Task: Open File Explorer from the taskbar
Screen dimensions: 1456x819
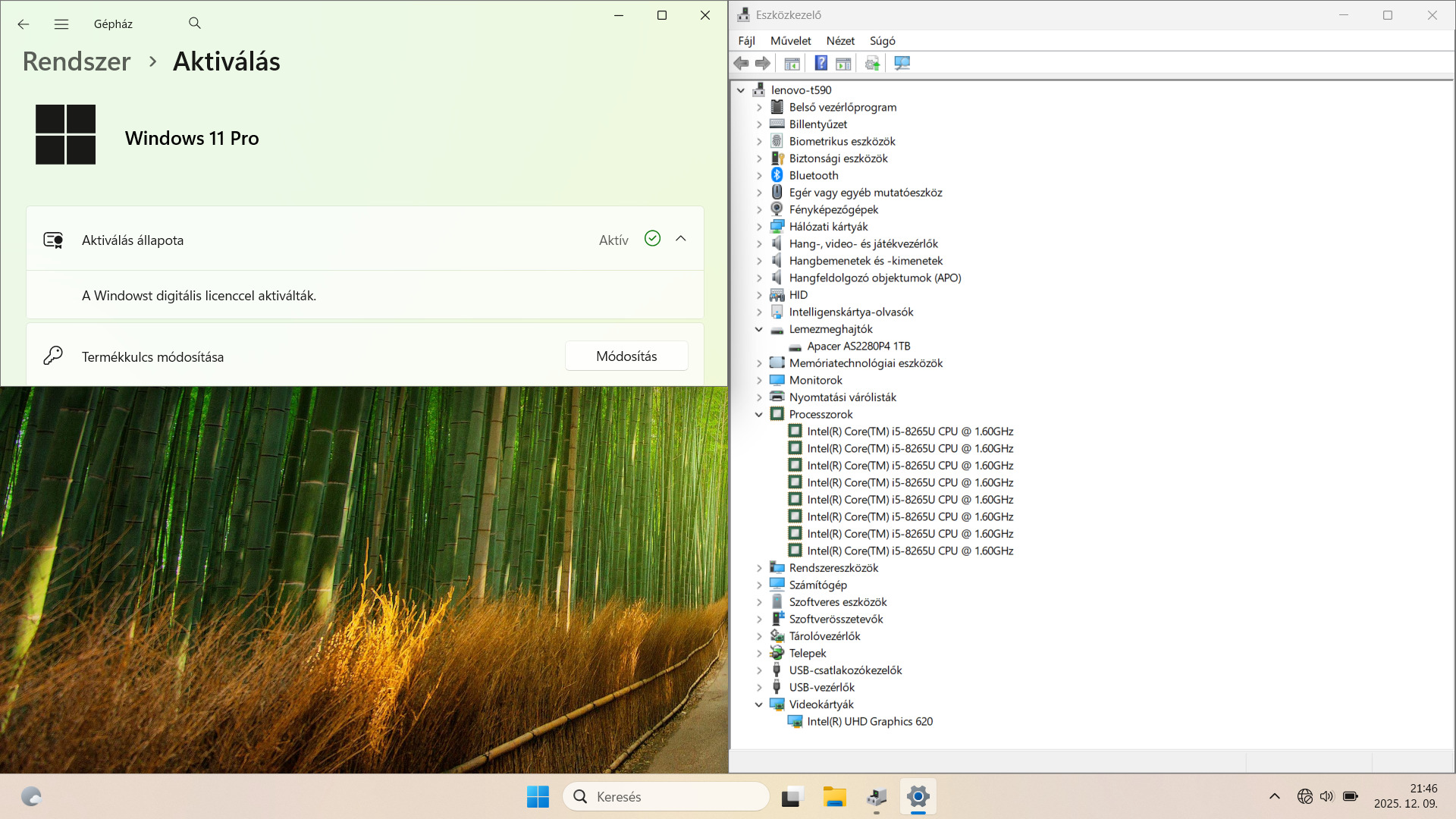Action: point(834,797)
